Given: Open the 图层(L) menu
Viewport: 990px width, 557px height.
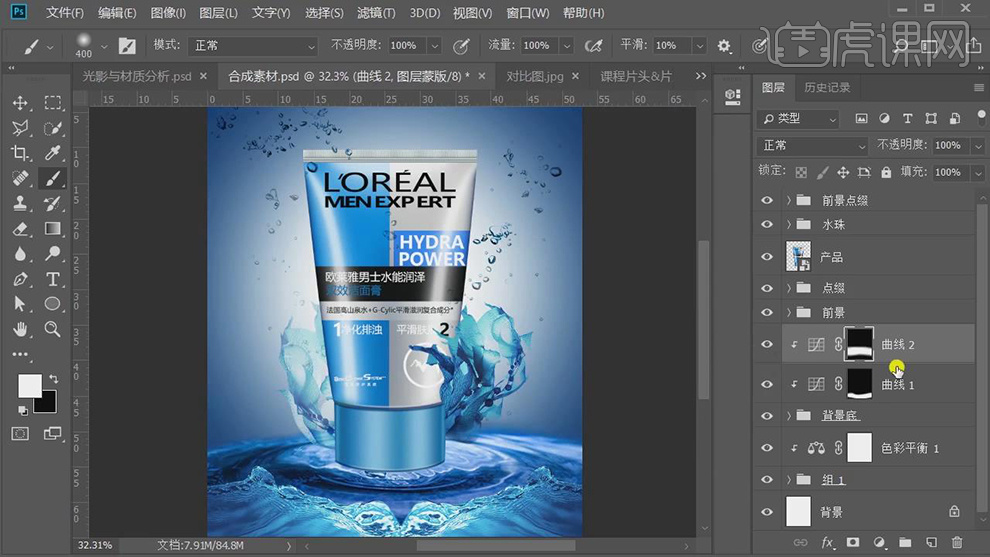Looking at the screenshot, I should point(218,13).
